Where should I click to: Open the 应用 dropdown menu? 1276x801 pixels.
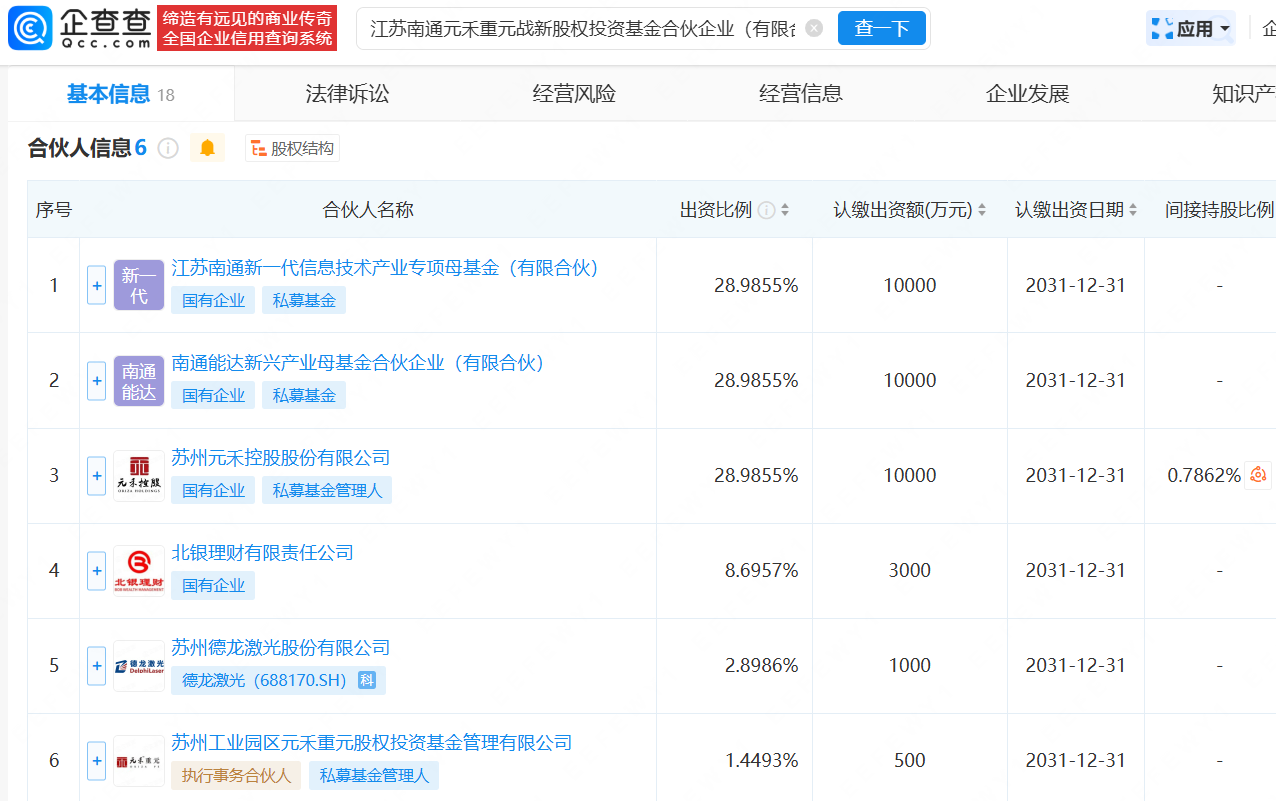pyautogui.click(x=1190, y=29)
